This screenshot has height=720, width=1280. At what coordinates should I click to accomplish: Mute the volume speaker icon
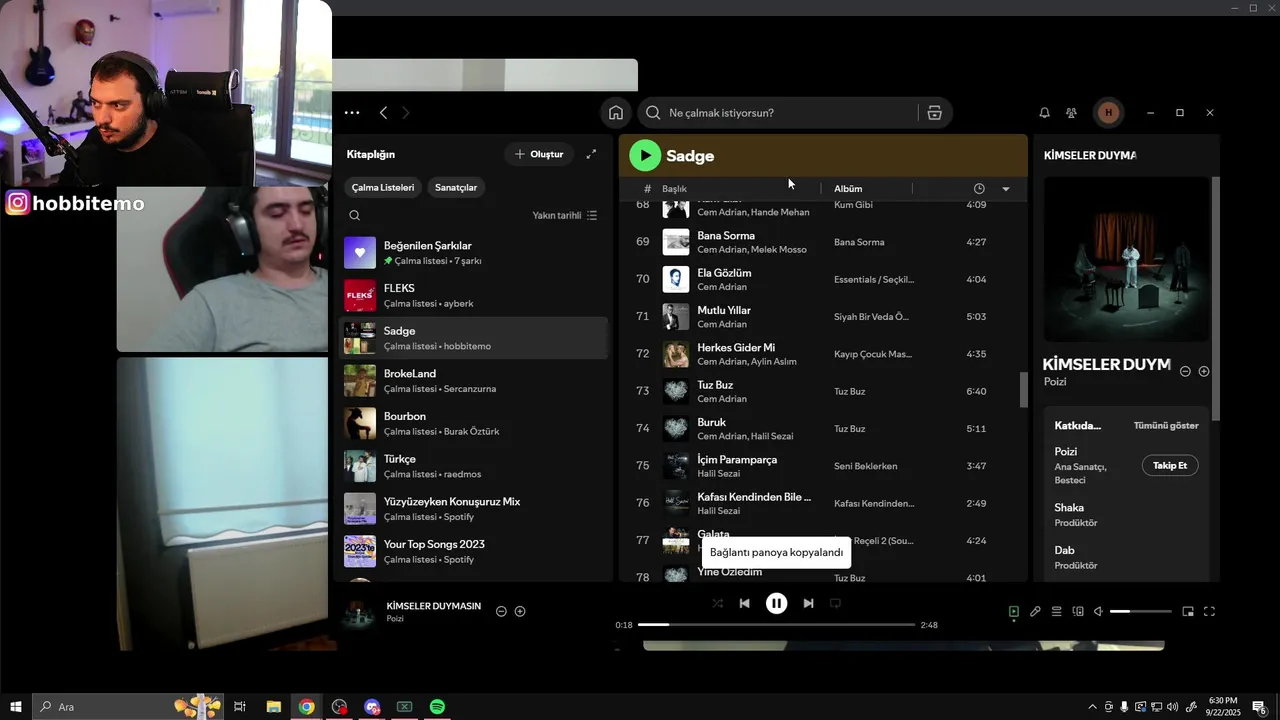click(1098, 611)
